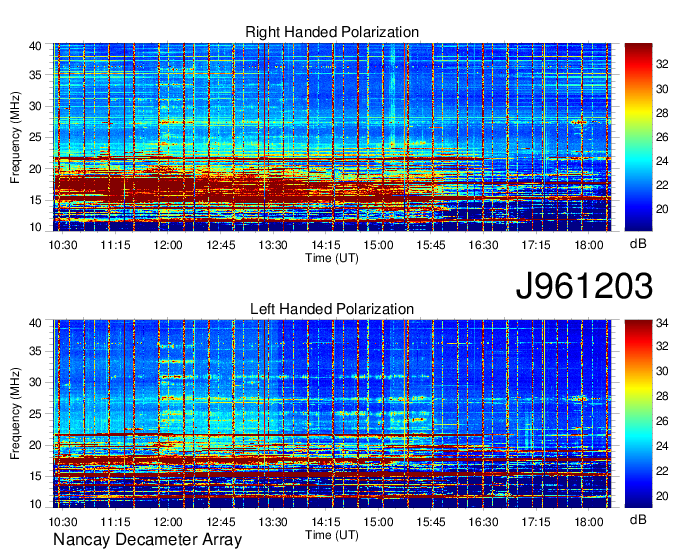Click 10 MHz tick on left-handed plot
Image resolution: width=680 pixels, height=552 pixels.
[36, 504]
